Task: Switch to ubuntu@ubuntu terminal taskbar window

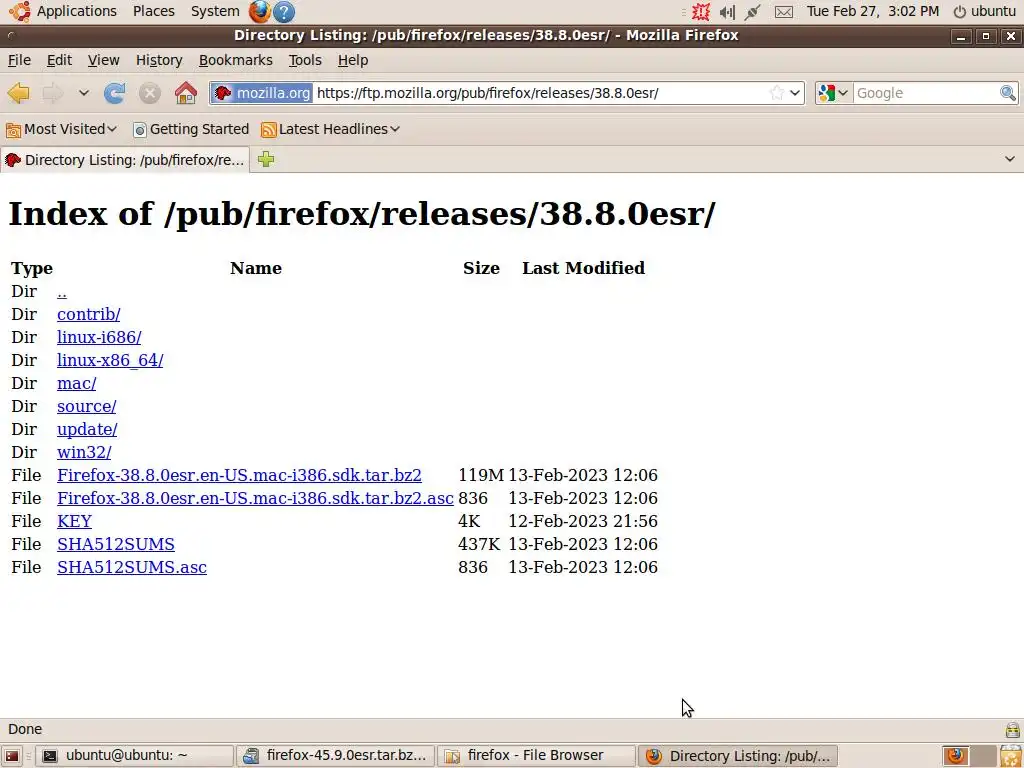Action: tap(134, 756)
